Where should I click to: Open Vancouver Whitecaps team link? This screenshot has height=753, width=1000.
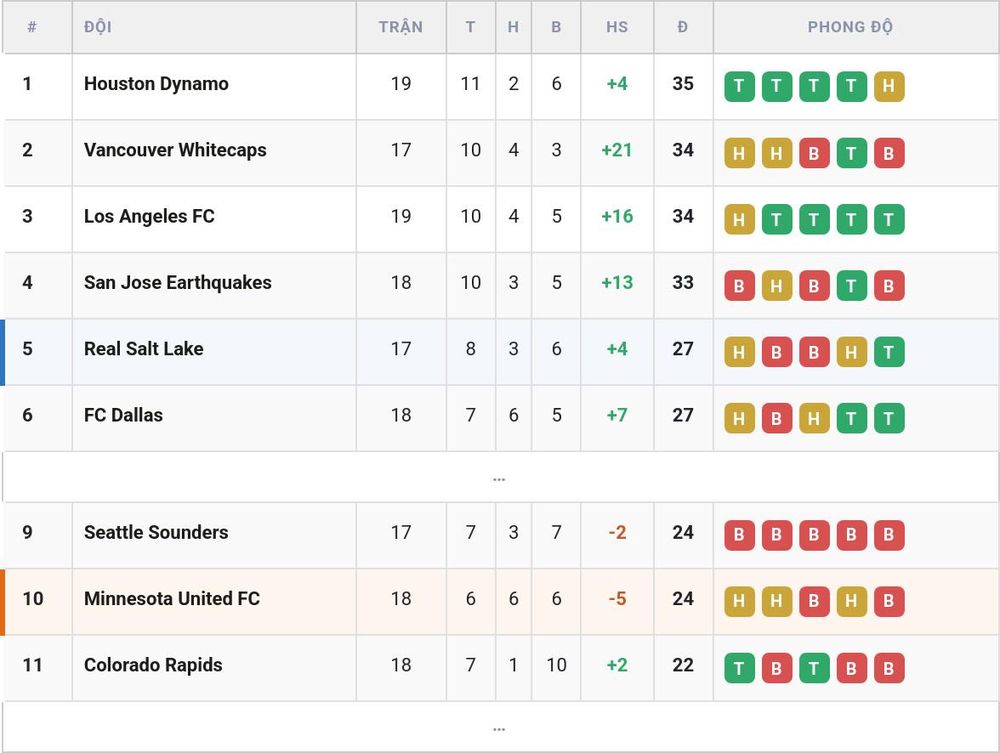(x=175, y=150)
